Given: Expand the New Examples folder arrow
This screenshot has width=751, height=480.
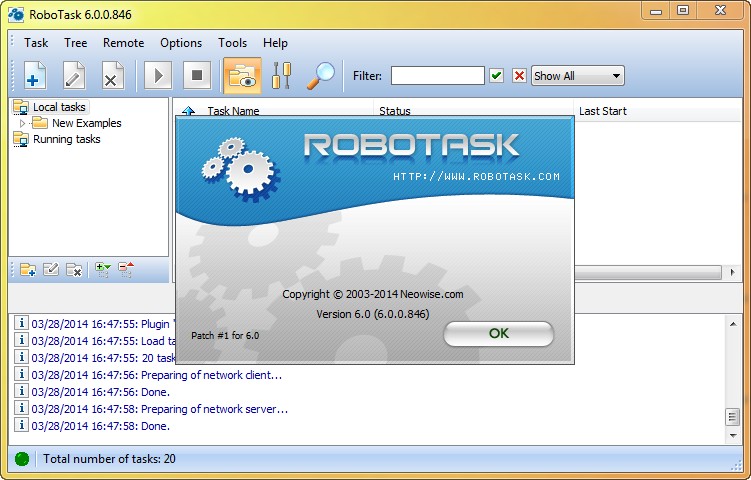Looking at the screenshot, I should [x=22, y=123].
